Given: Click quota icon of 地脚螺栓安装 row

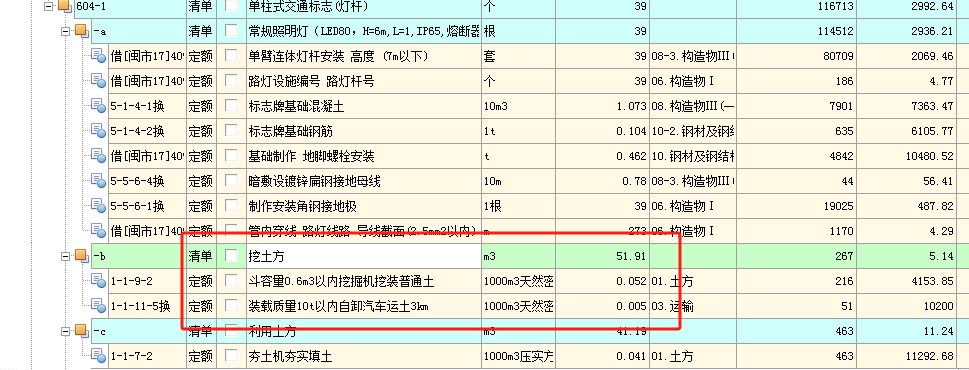Looking at the screenshot, I should (99, 156).
